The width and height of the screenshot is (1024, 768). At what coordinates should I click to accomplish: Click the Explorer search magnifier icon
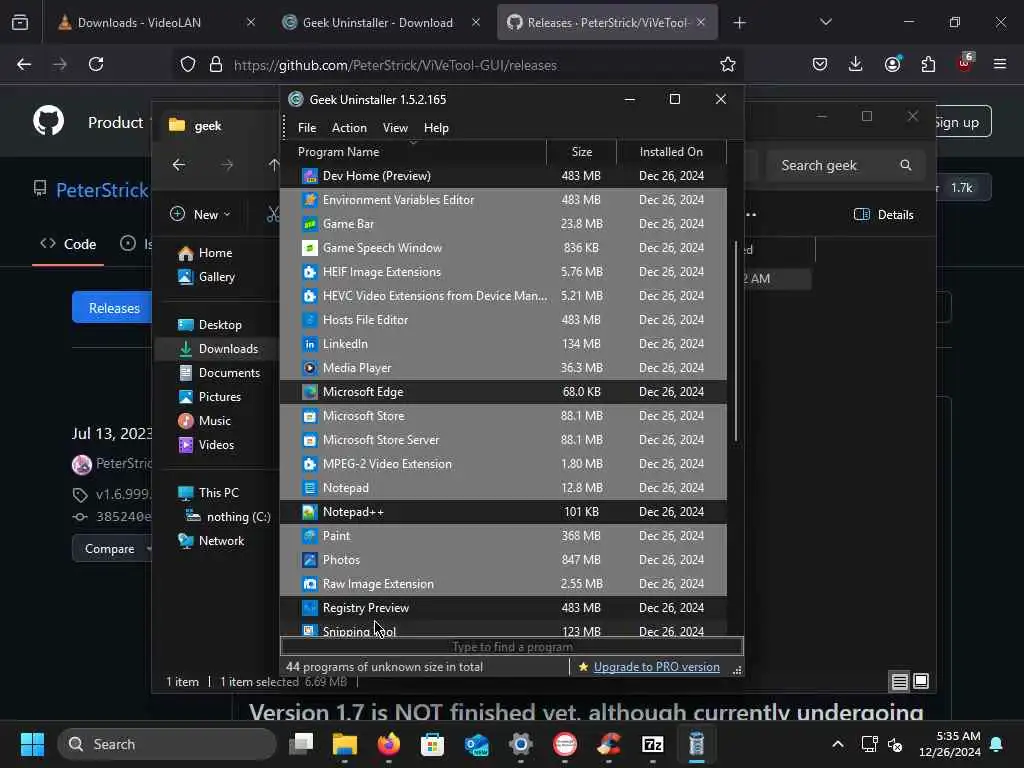(906, 165)
